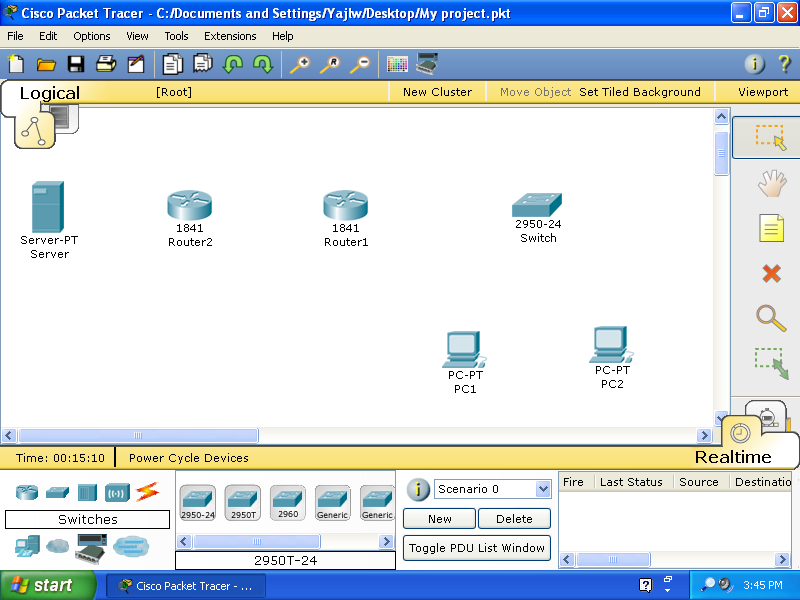
Task: Pick the 2950T switch model
Action: [243, 503]
